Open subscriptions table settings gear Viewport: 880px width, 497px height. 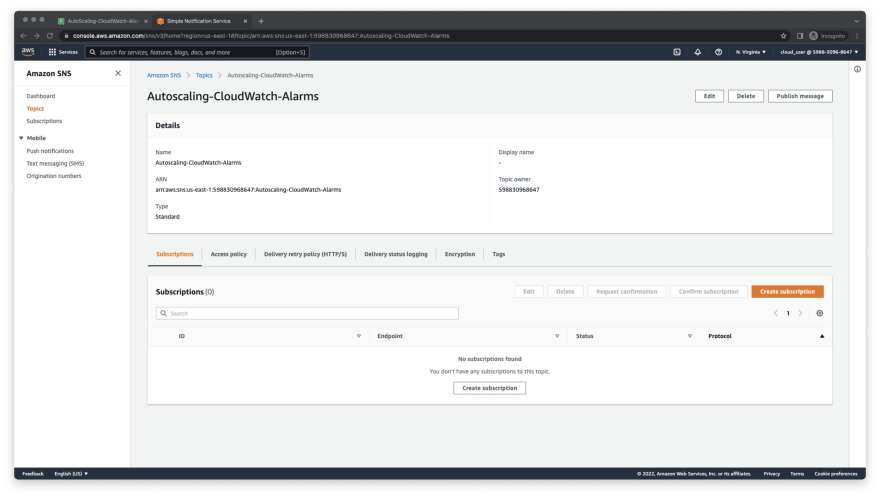pyautogui.click(x=819, y=314)
